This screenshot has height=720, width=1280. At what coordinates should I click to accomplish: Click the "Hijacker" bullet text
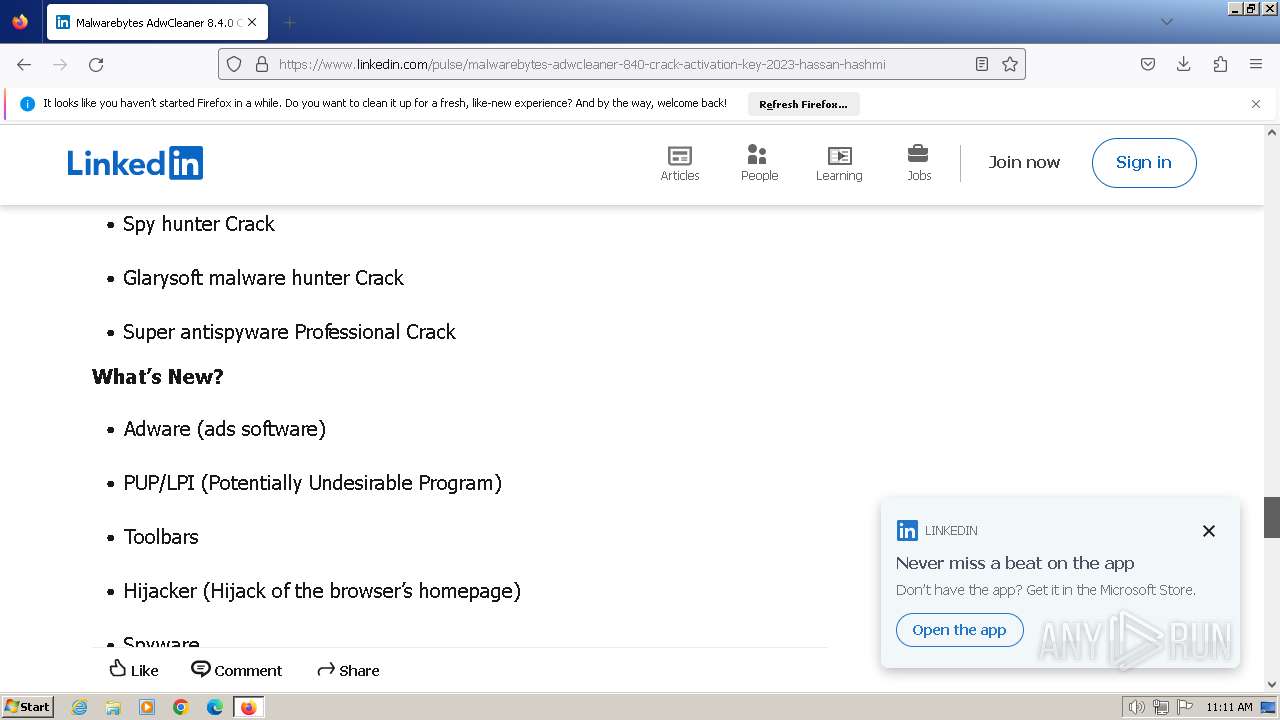pyautogui.click(x=322, y=591)
